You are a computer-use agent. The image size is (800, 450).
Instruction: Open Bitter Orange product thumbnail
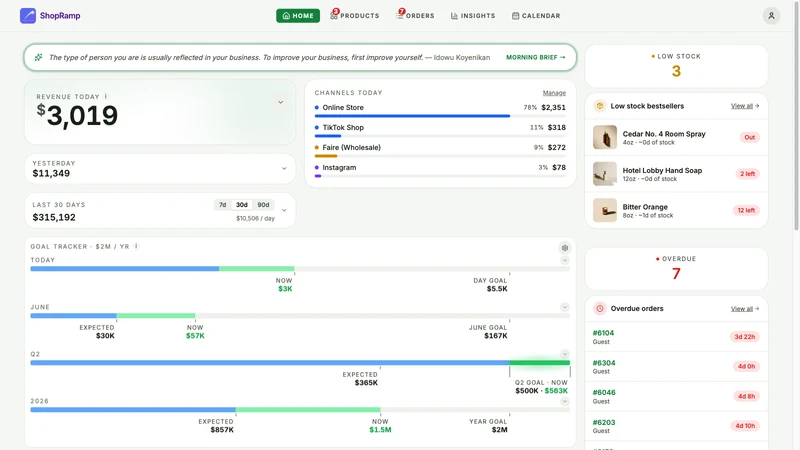pyautogui.click(x=605, y=210)
